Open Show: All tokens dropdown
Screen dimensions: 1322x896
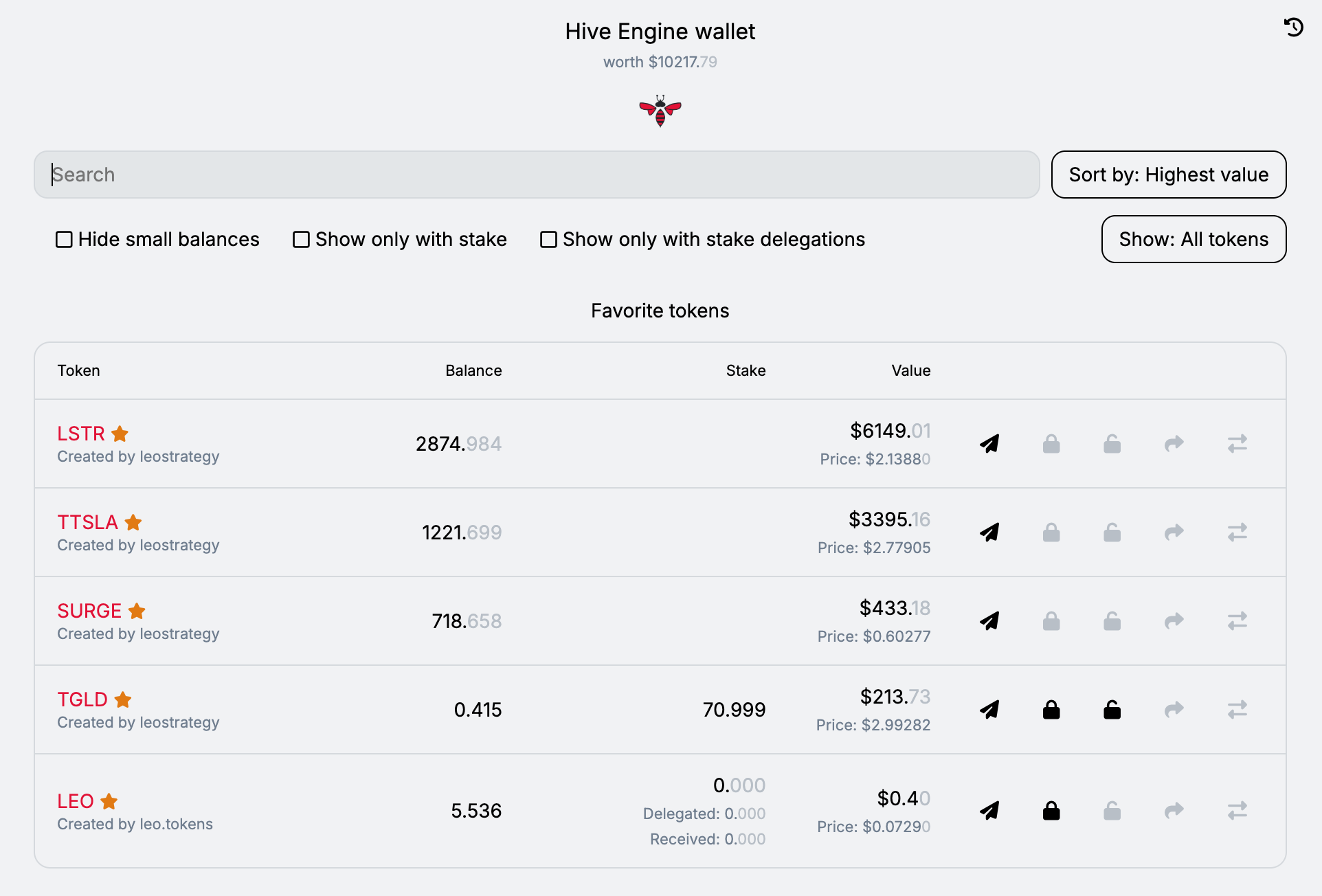tap(1194, 239)
